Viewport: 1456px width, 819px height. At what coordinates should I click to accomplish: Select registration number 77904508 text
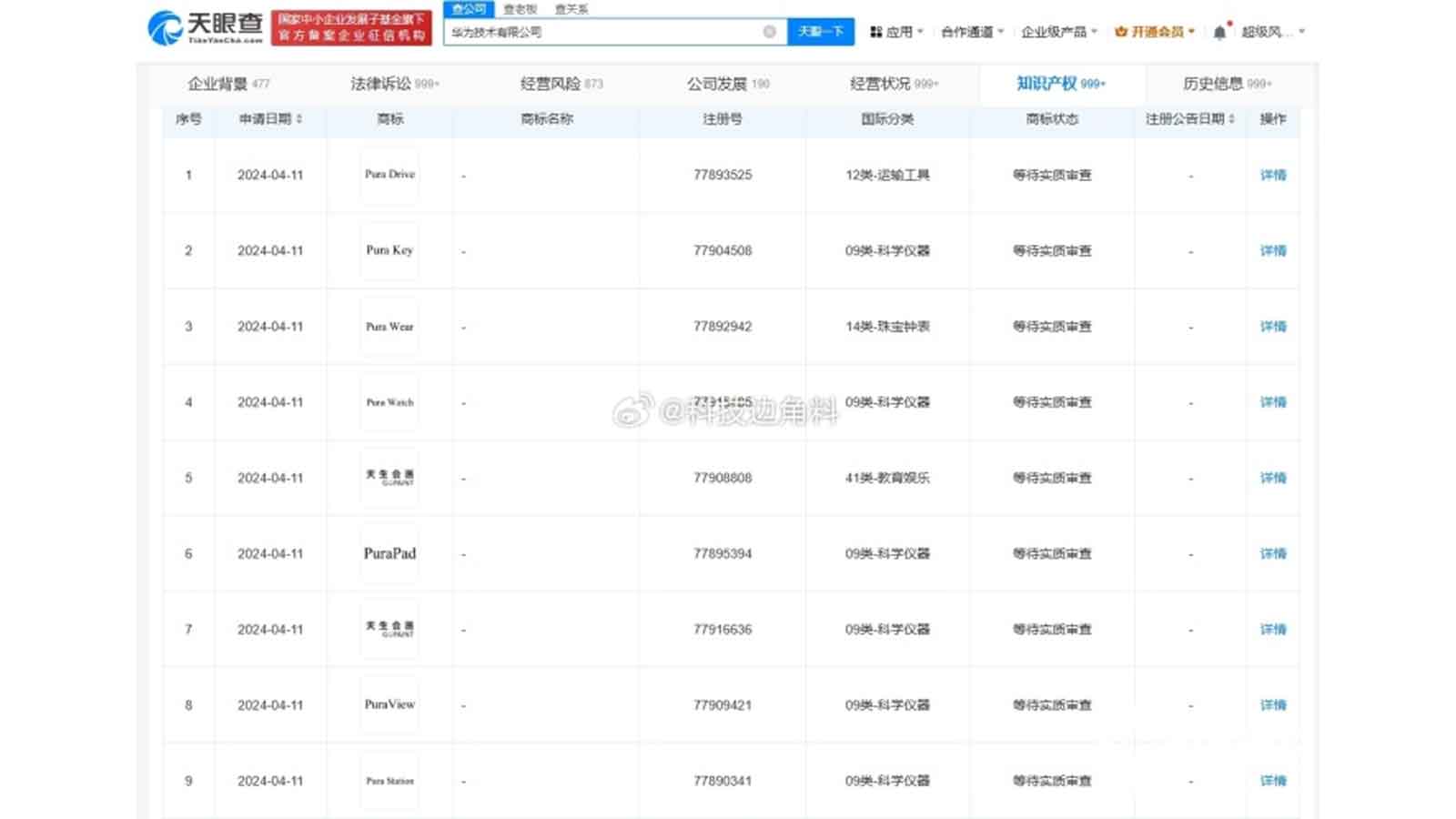[x=723, y=250]
